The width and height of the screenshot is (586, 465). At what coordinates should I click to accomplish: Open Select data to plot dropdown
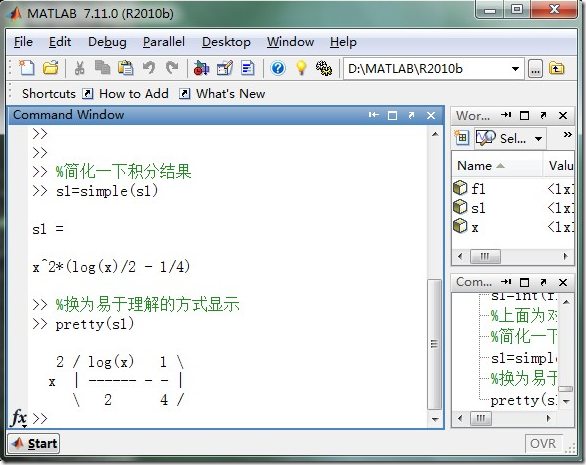(510, 138)
